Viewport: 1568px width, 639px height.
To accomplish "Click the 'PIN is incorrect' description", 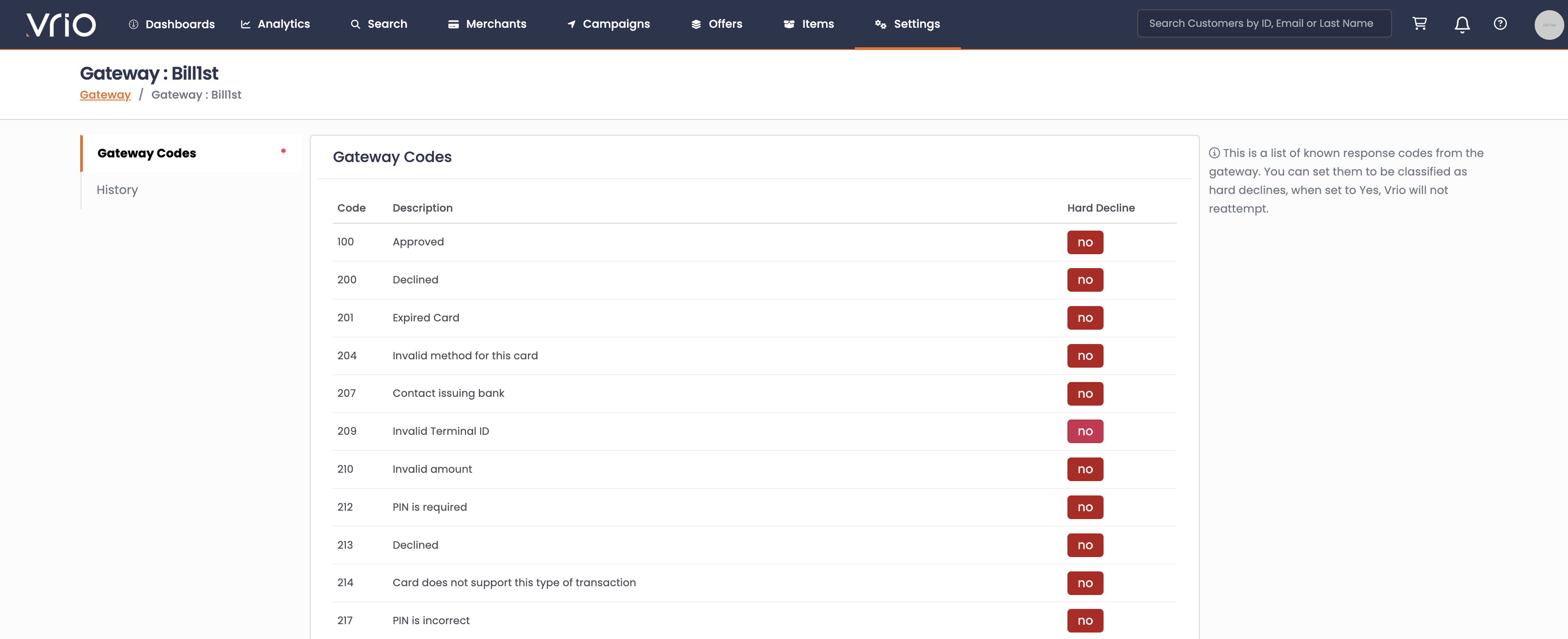I will click(x=431, y=621).
